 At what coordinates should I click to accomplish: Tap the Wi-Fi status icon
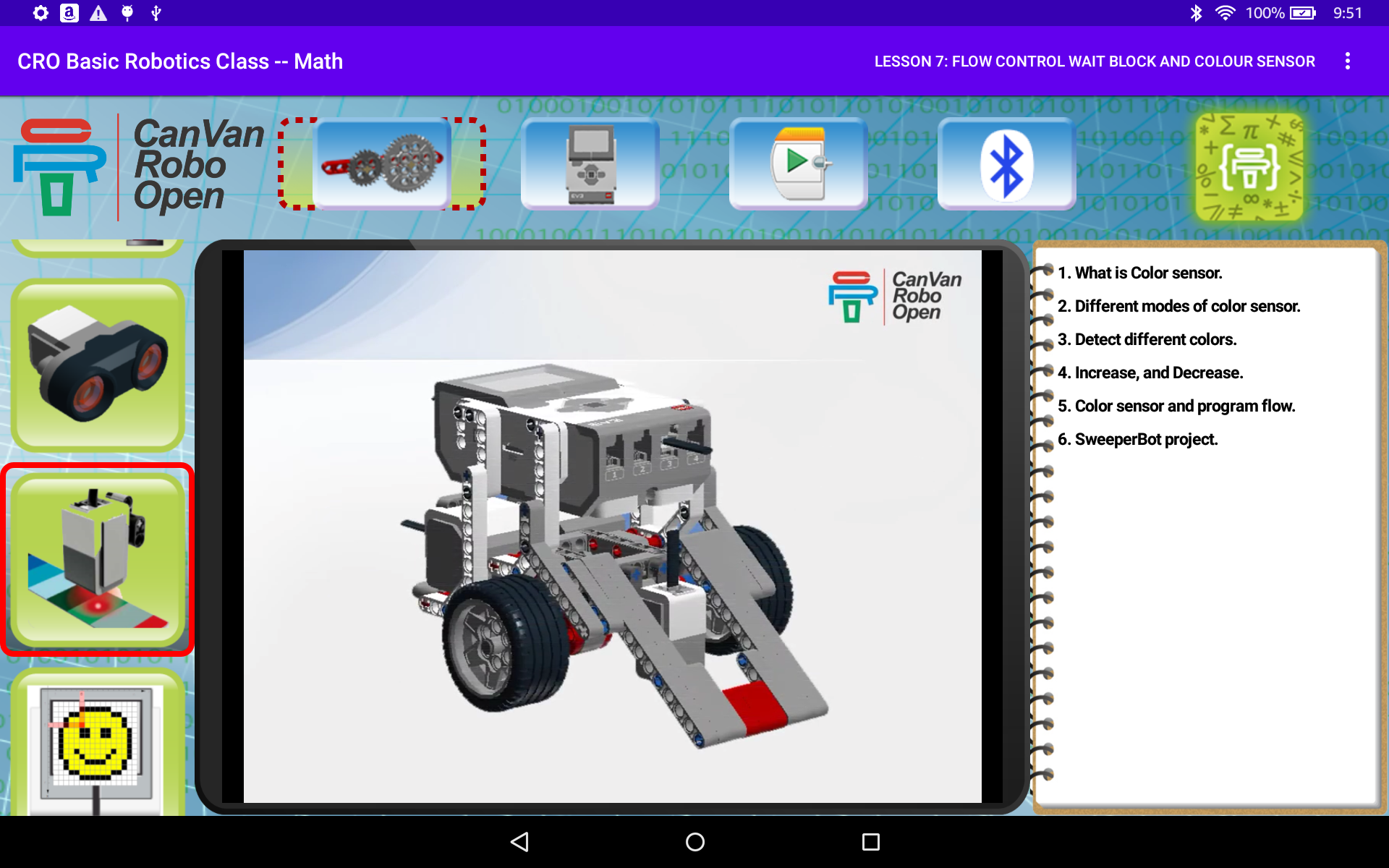1226,12
